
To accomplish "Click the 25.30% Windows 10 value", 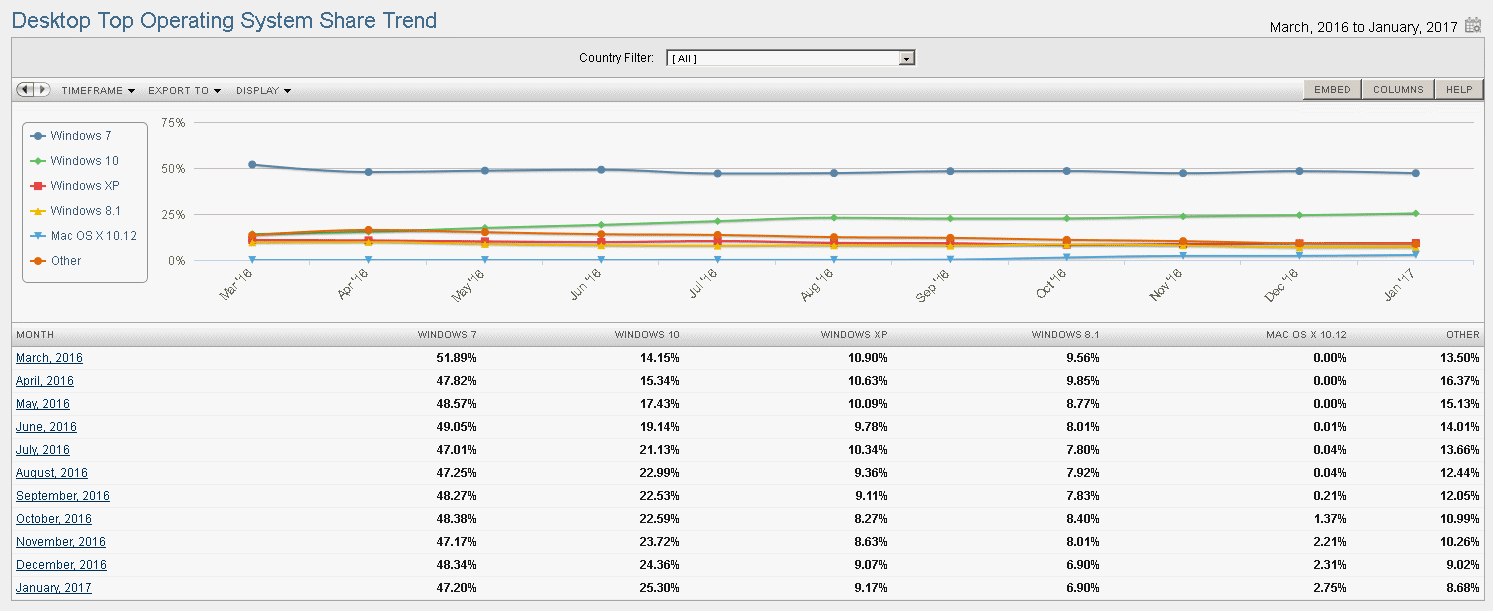I will click(x=660, y=588).
